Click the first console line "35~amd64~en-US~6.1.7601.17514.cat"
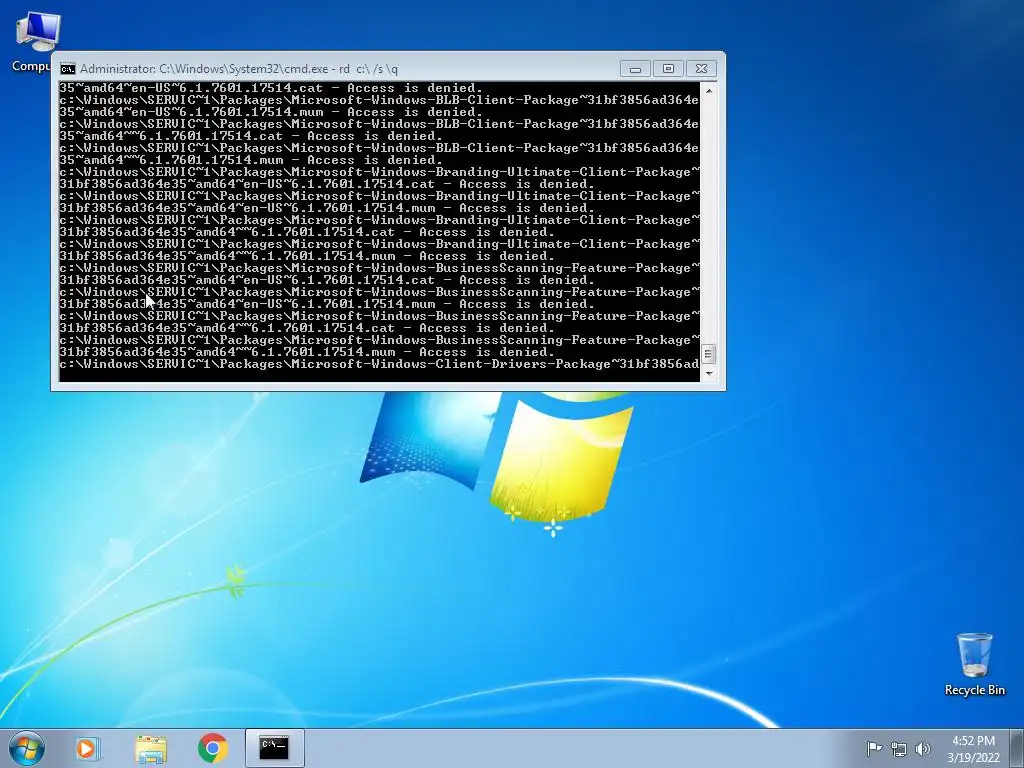Image resolution: width=1024 pixels, height=768 pixels. [271, 88]
